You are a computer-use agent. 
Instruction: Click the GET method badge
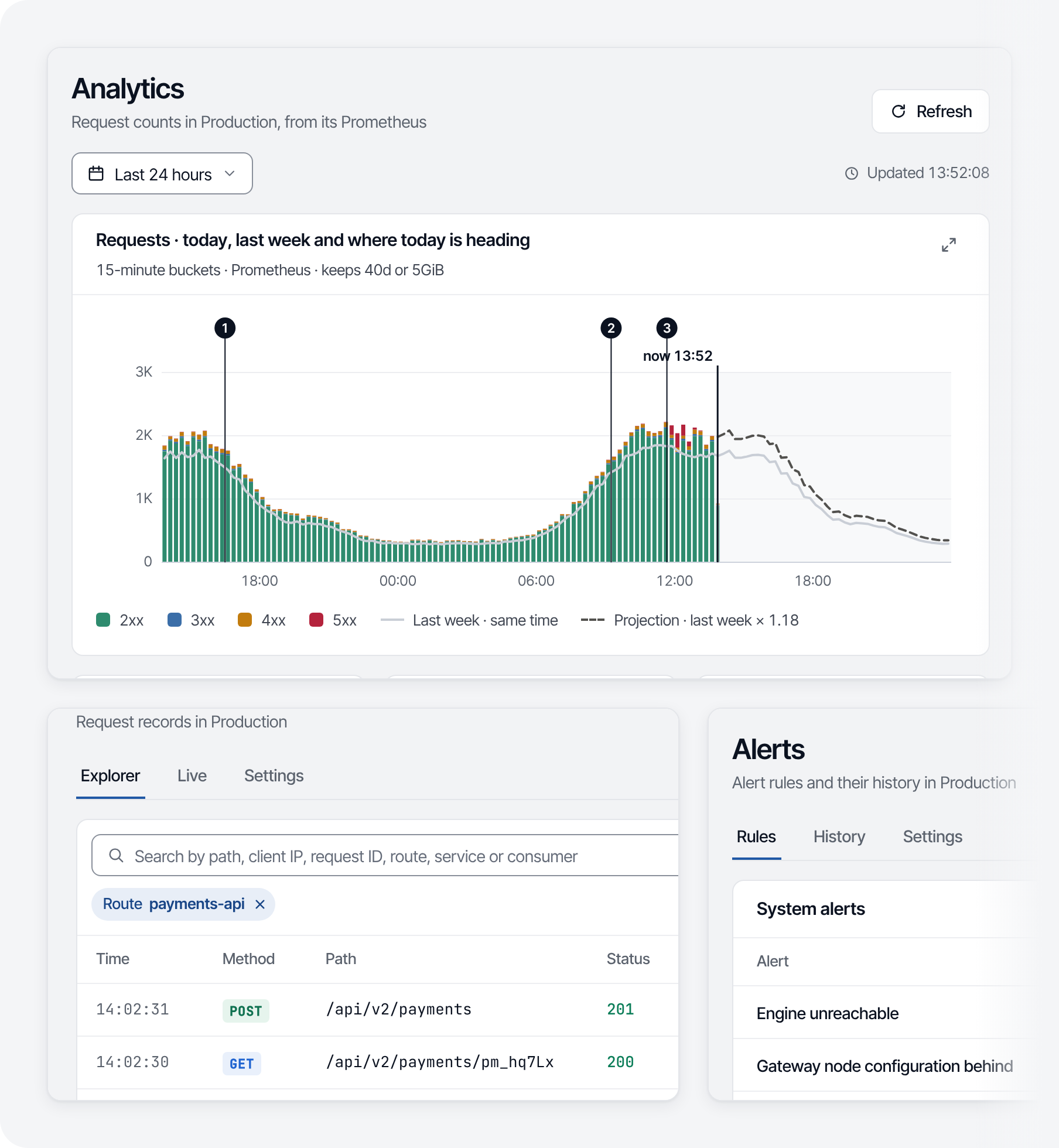click(x=241, y=1064)
